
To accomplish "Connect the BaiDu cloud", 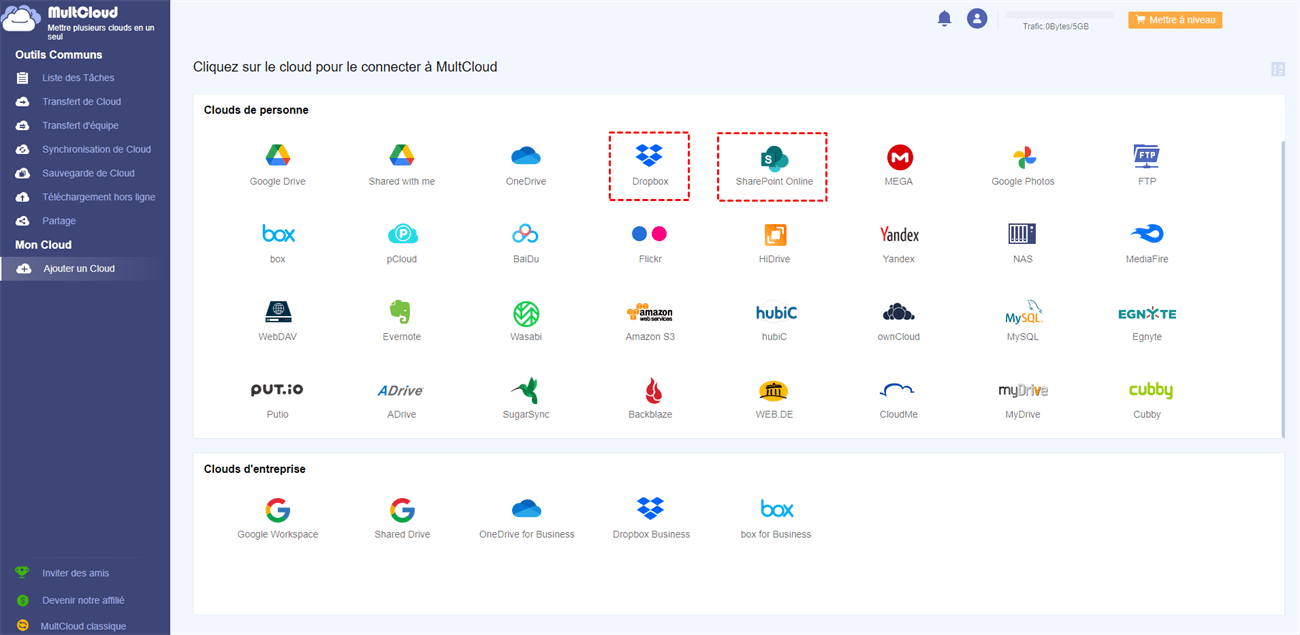I will [526, 243].
